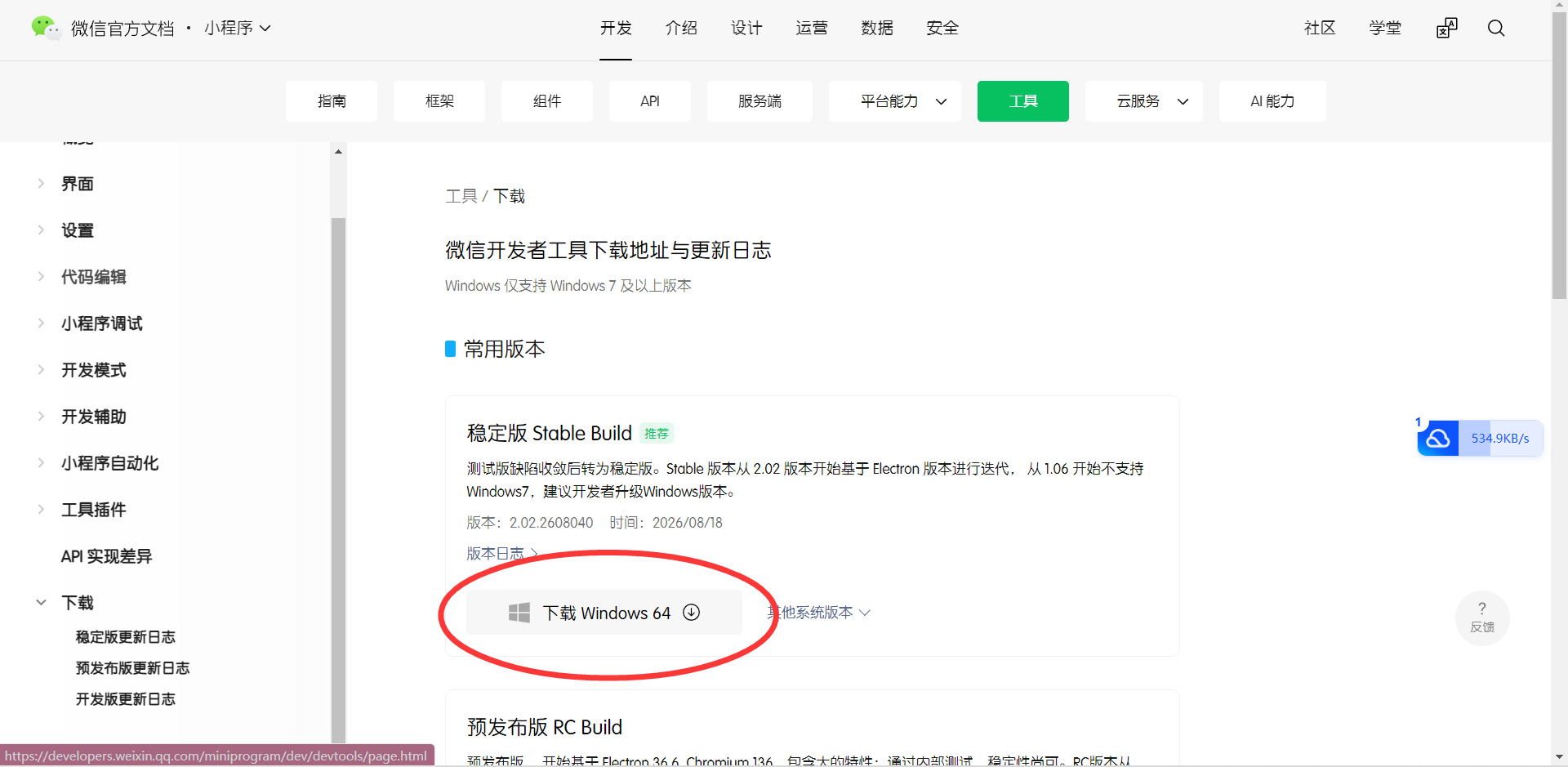Open the 运营 top menu
1568x767 pixels.
point(812,29)
